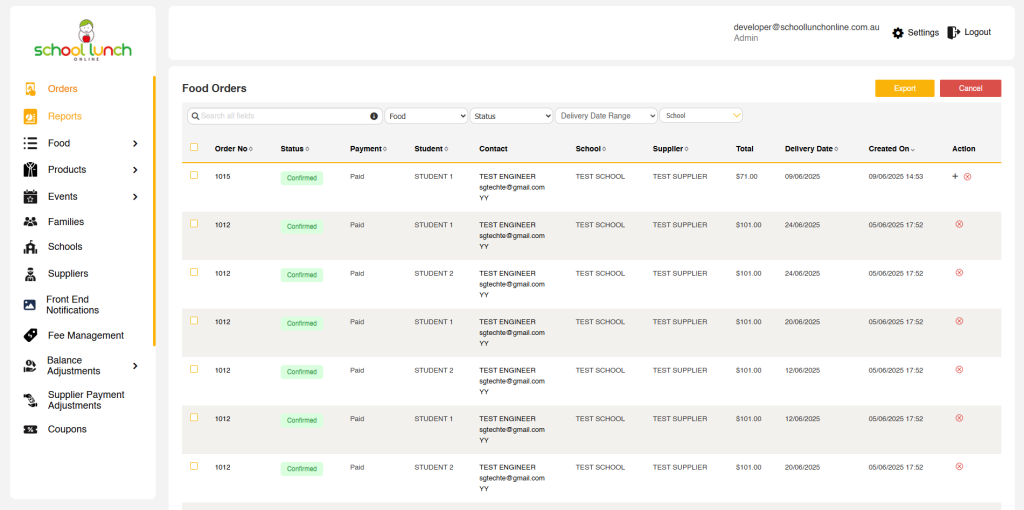This screenshot has height=510, width=1024.
Task: Select checkbox for order 1012 STUDENT 2 24/06/2025
Action: 194,272
